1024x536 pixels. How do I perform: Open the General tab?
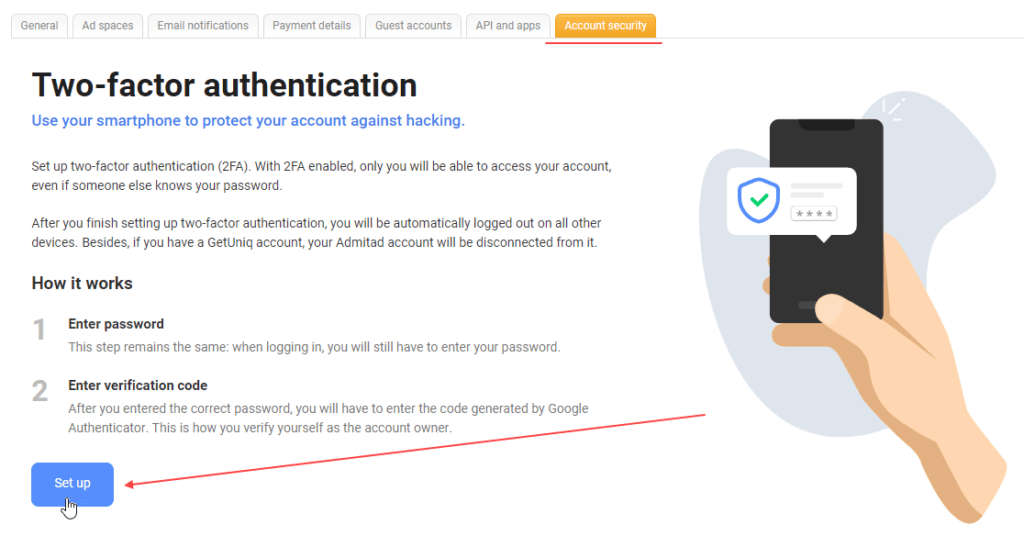pos(39,26)
